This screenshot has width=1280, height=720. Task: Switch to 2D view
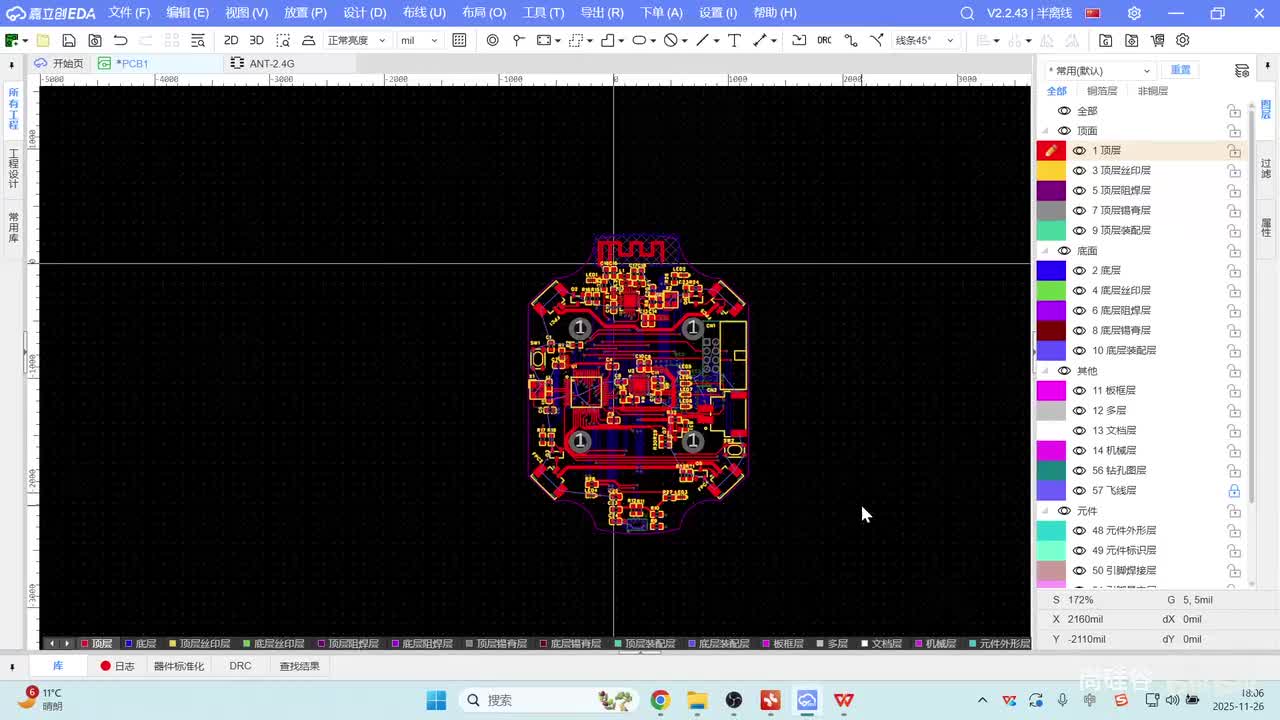pyautogui.click(x=231, y=40)
